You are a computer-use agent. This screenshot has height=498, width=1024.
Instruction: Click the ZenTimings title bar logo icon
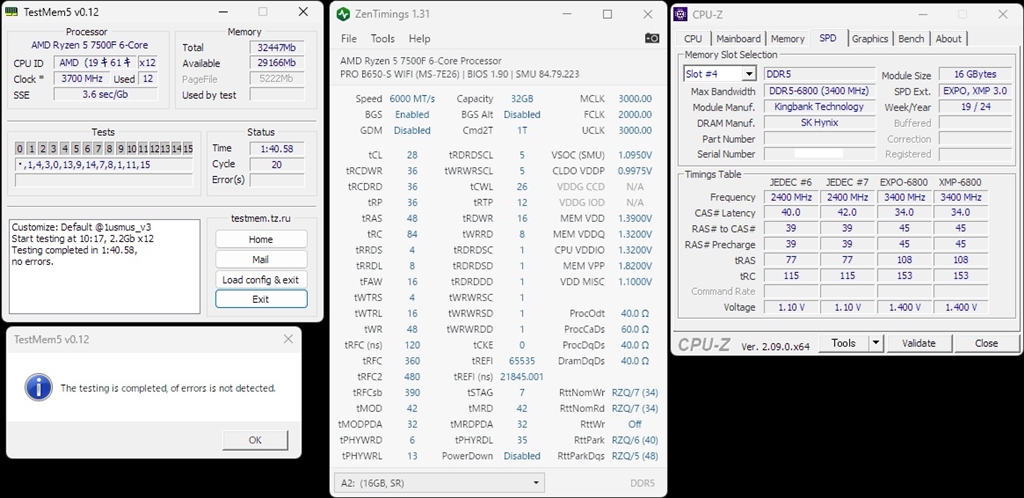tap(343, 14)
